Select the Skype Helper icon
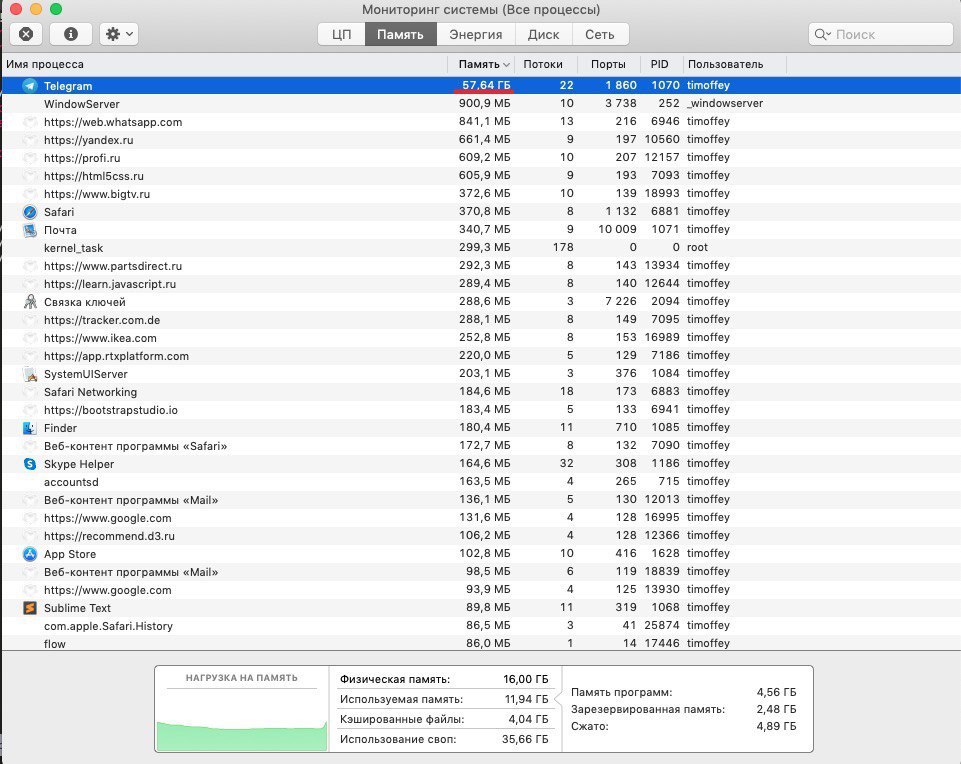The width and height of the screenshot is (961, 764). [x=29, y=464]
